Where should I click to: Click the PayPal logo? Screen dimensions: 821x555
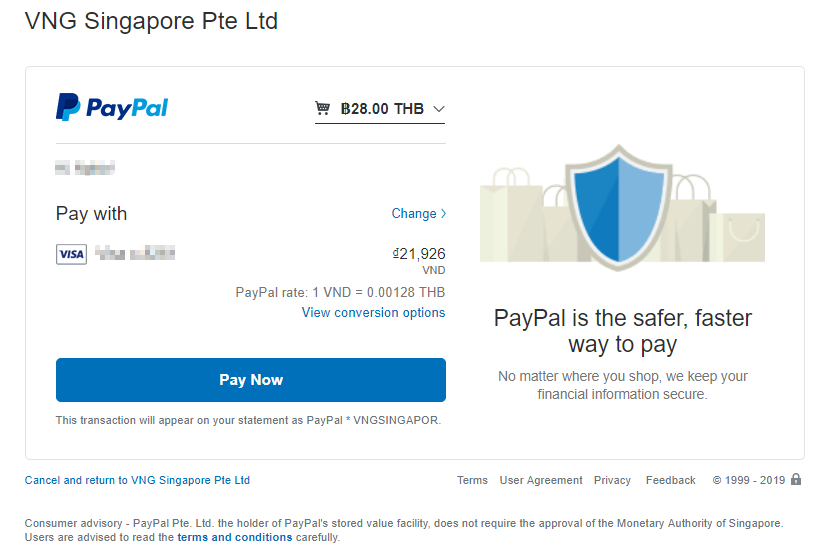pyautogui.click(x=112, y=107)
